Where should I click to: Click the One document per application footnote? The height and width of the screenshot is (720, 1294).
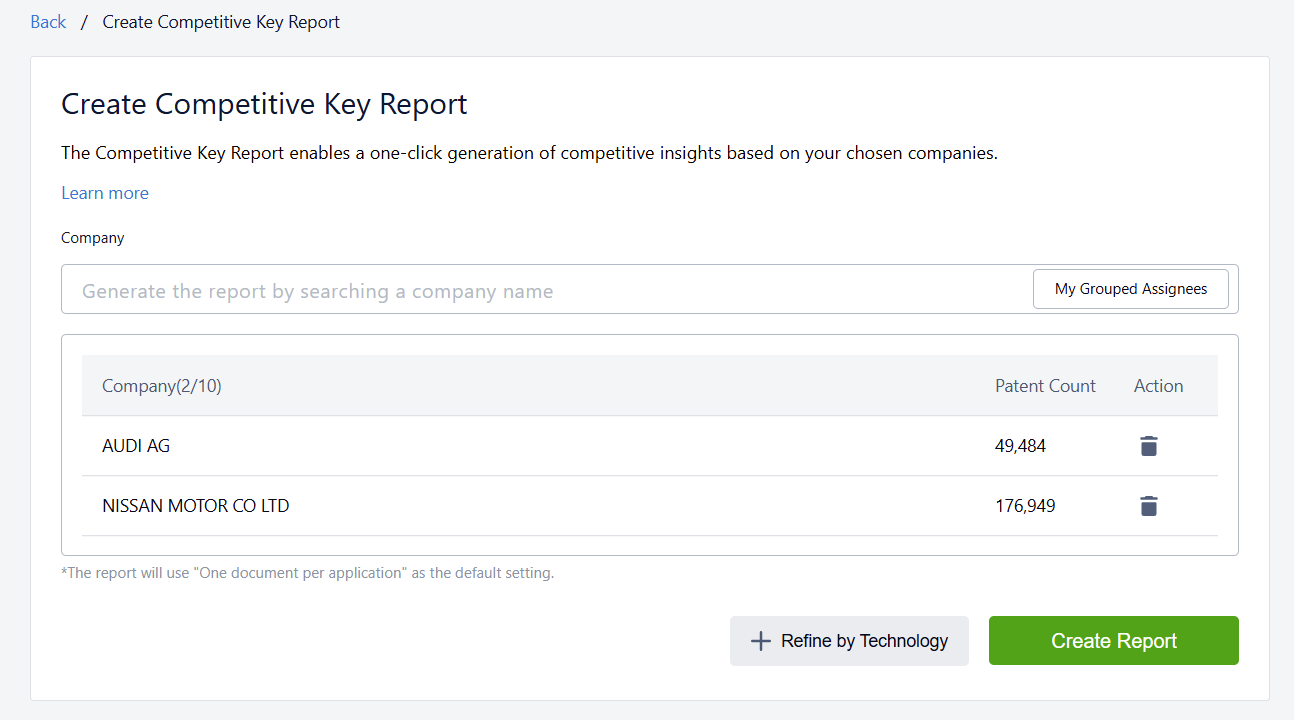tap(307, 573)
